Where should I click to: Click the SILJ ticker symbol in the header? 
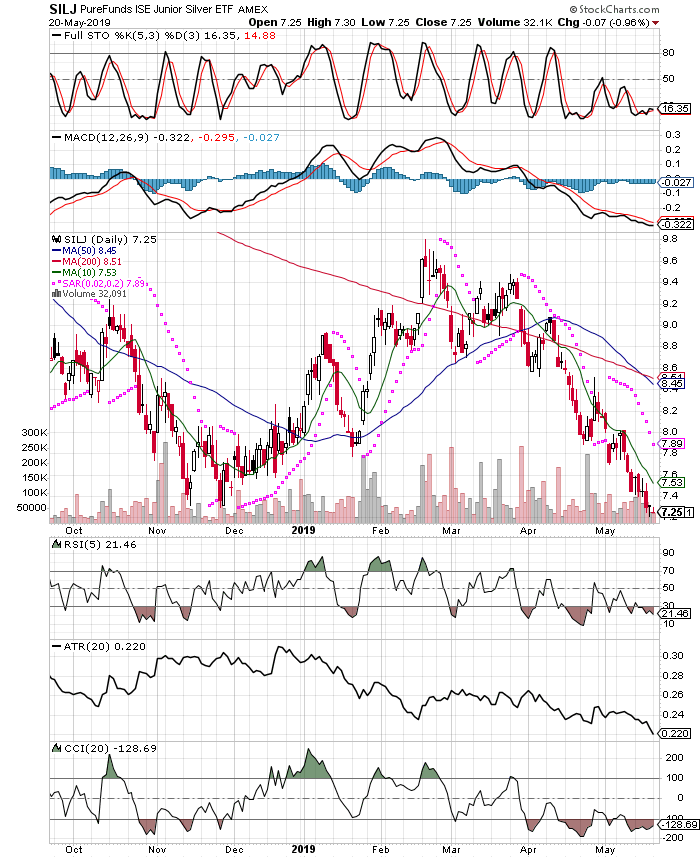pyautogui.click(x=63, y=9)
